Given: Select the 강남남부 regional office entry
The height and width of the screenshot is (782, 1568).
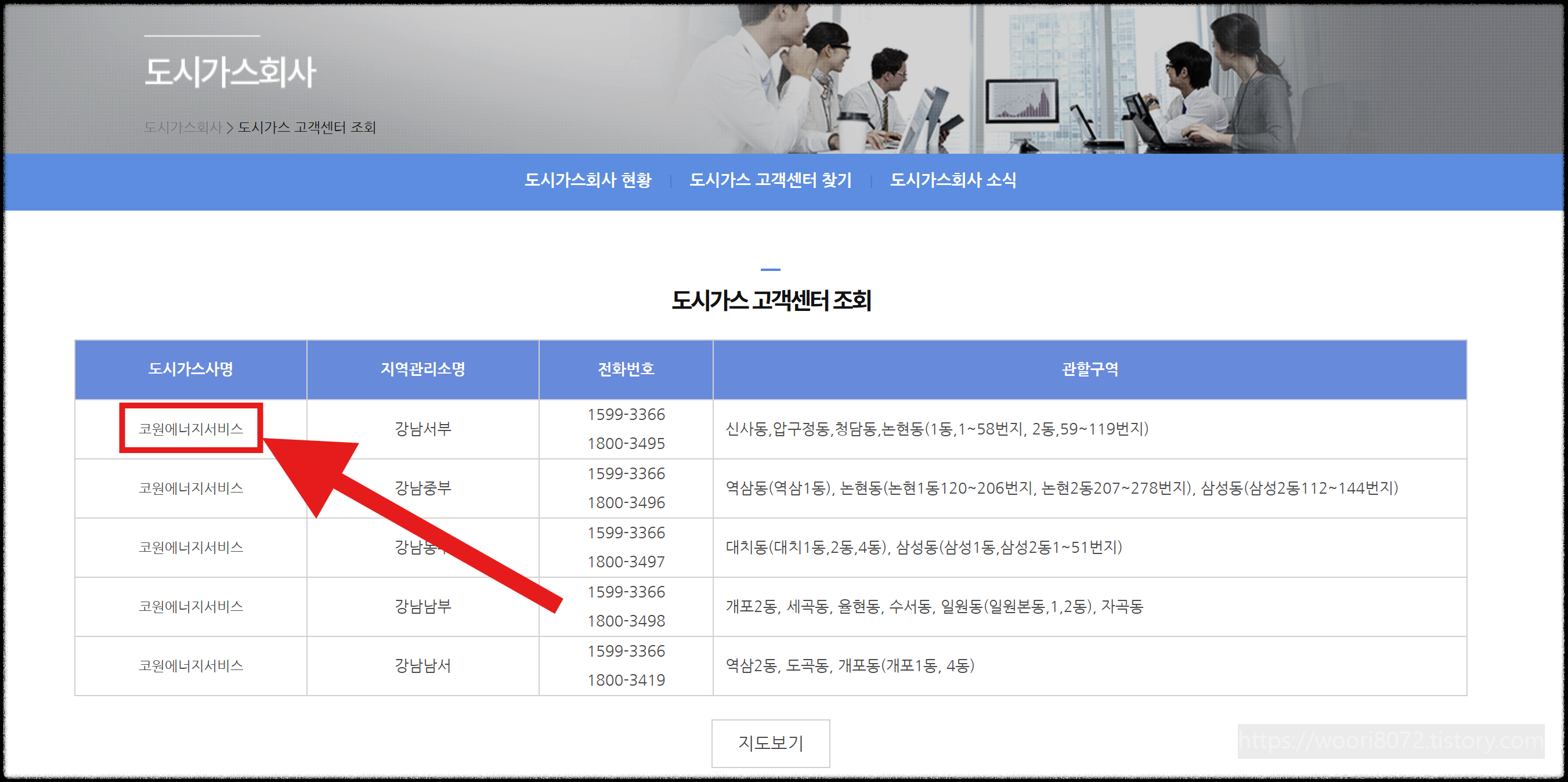Looking at the screenshot, I should [x=422, y=606].
